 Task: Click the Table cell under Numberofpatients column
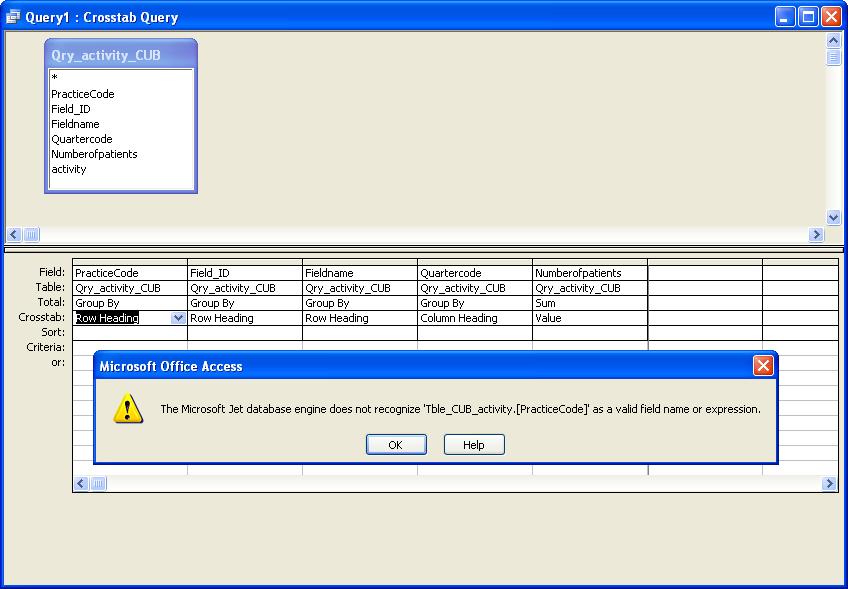[x=590, y=288]
